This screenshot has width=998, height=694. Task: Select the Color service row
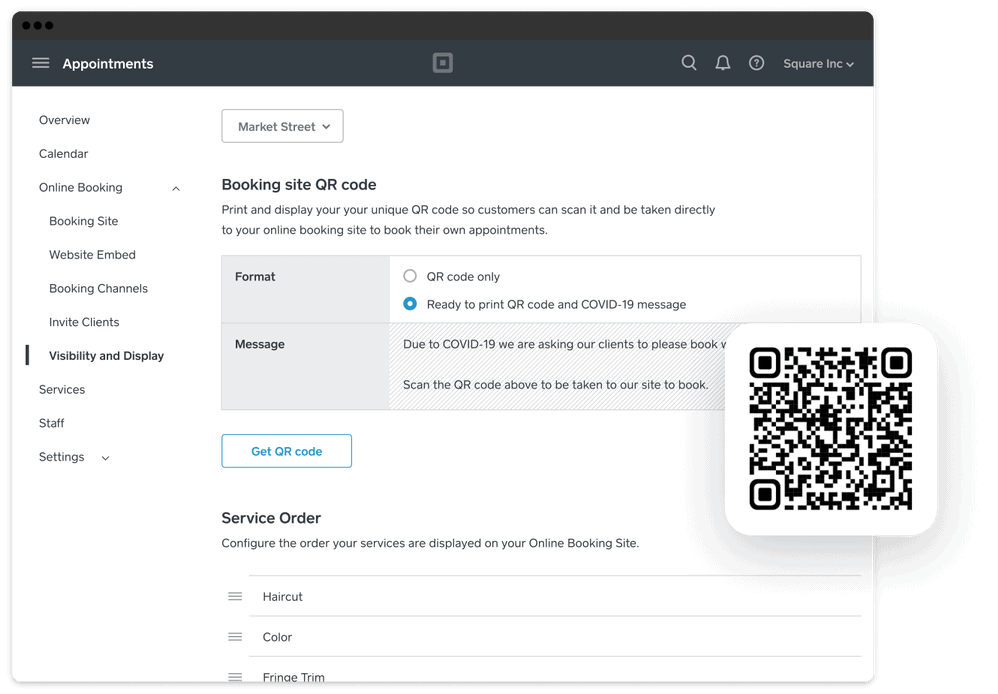tap(554, 637)
